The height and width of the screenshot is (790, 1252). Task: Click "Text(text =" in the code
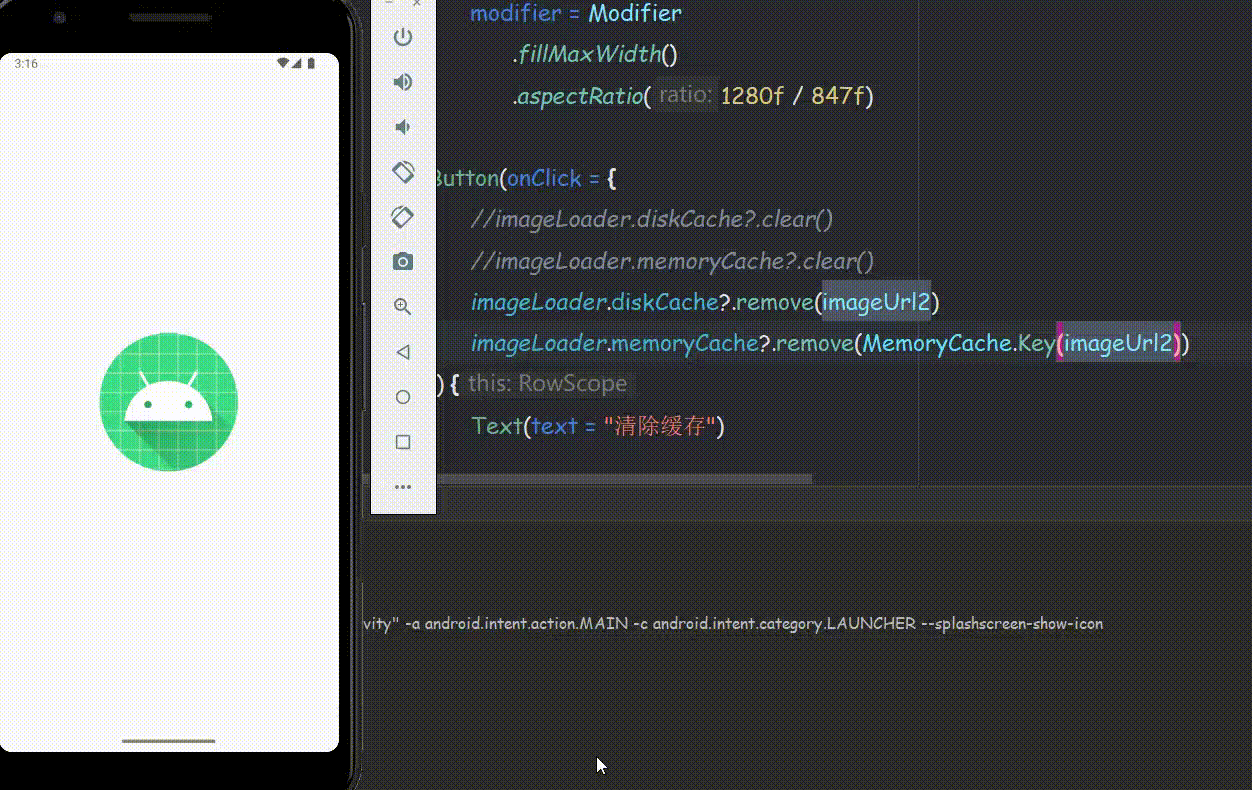click(535, 427)
